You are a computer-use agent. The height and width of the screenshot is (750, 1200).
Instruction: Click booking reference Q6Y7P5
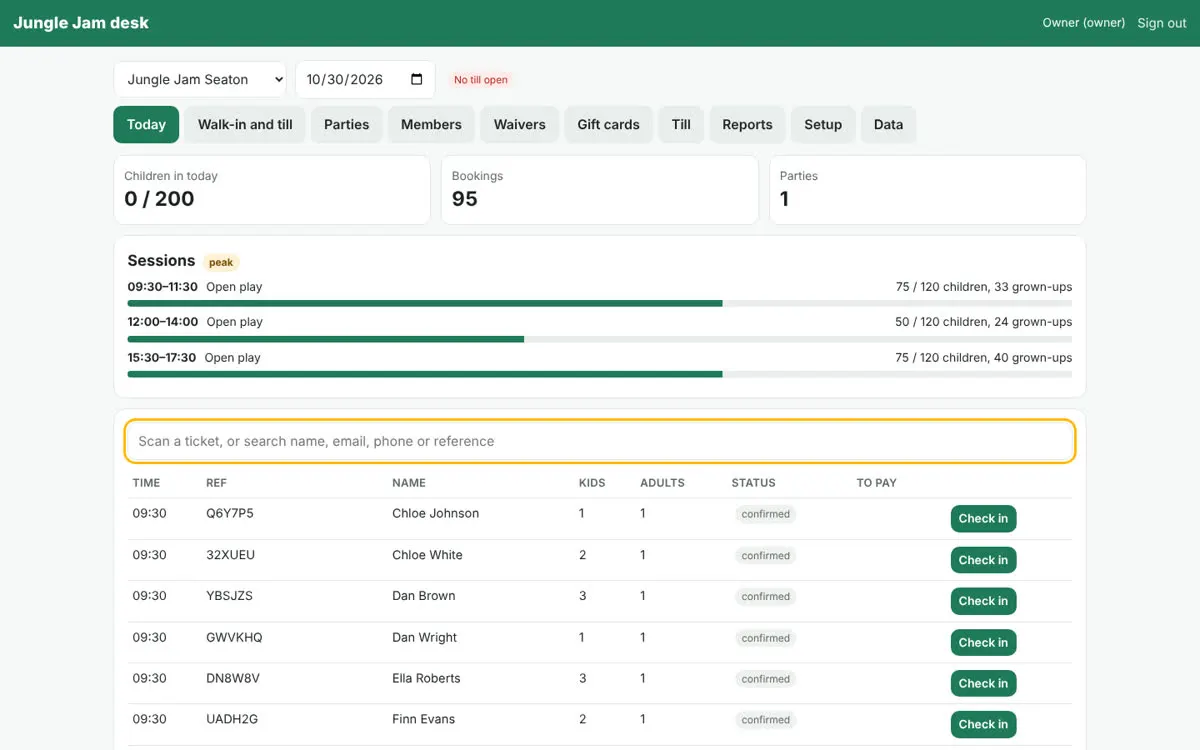coord(230,513)
